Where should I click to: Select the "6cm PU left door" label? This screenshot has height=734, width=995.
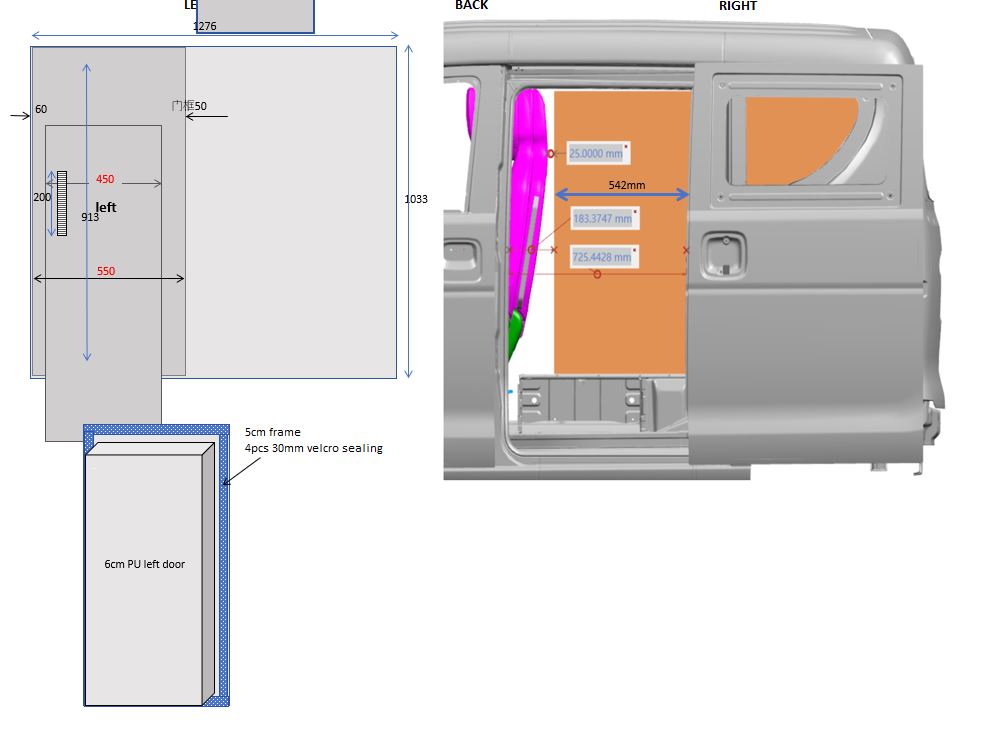coord(144,564)
